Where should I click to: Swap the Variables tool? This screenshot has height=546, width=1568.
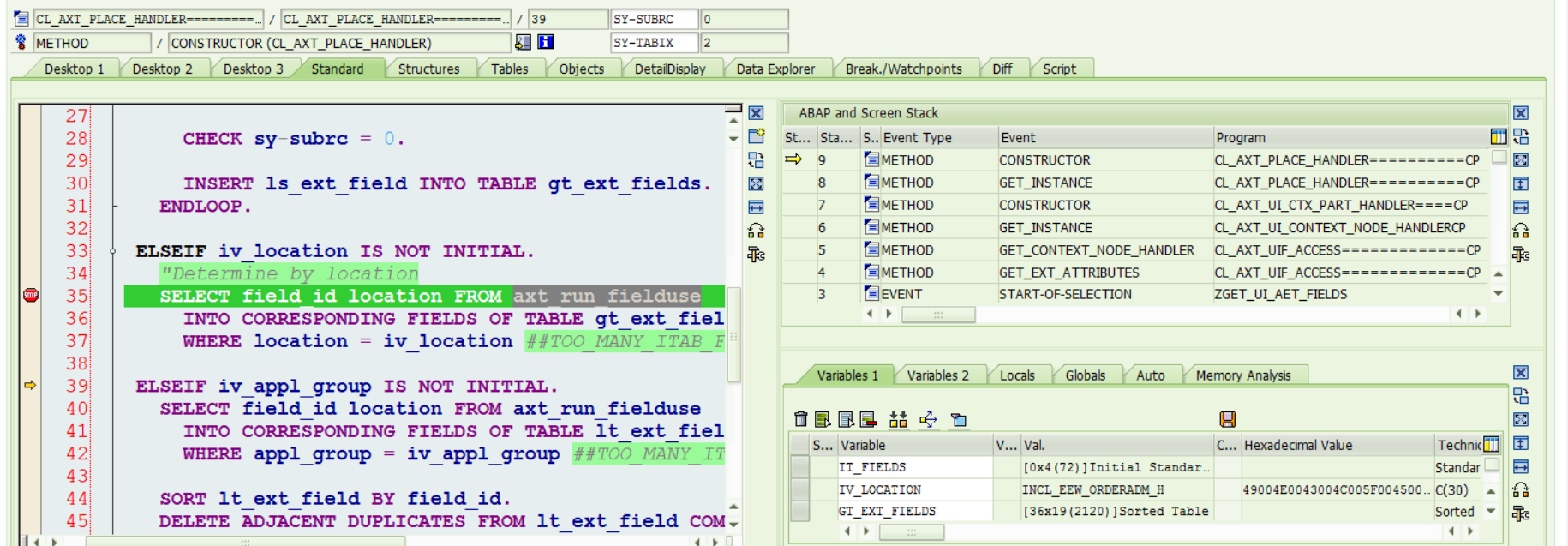click(1520, 396)
